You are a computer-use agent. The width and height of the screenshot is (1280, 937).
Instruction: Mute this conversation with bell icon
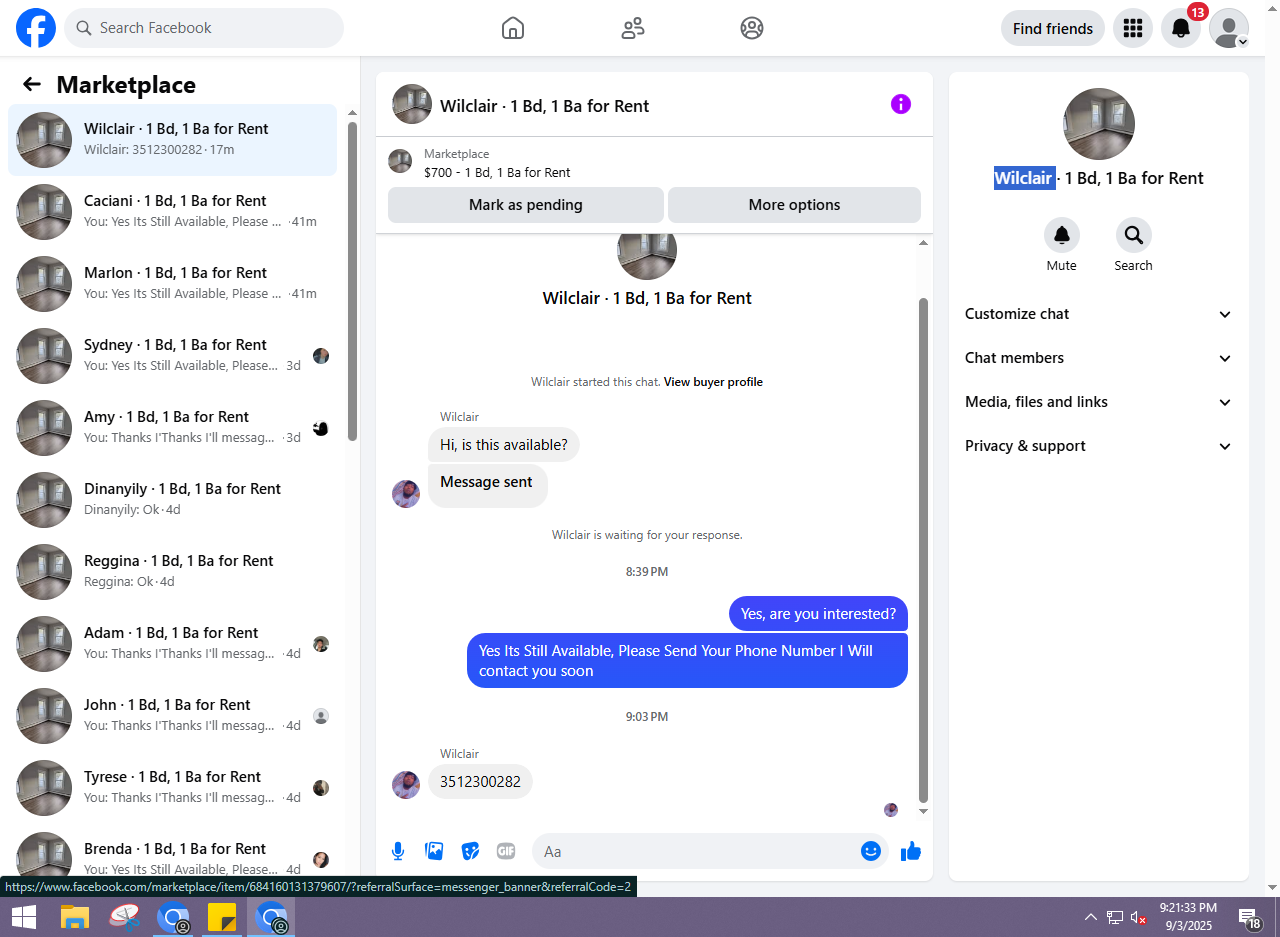(x=1062, y=235)
